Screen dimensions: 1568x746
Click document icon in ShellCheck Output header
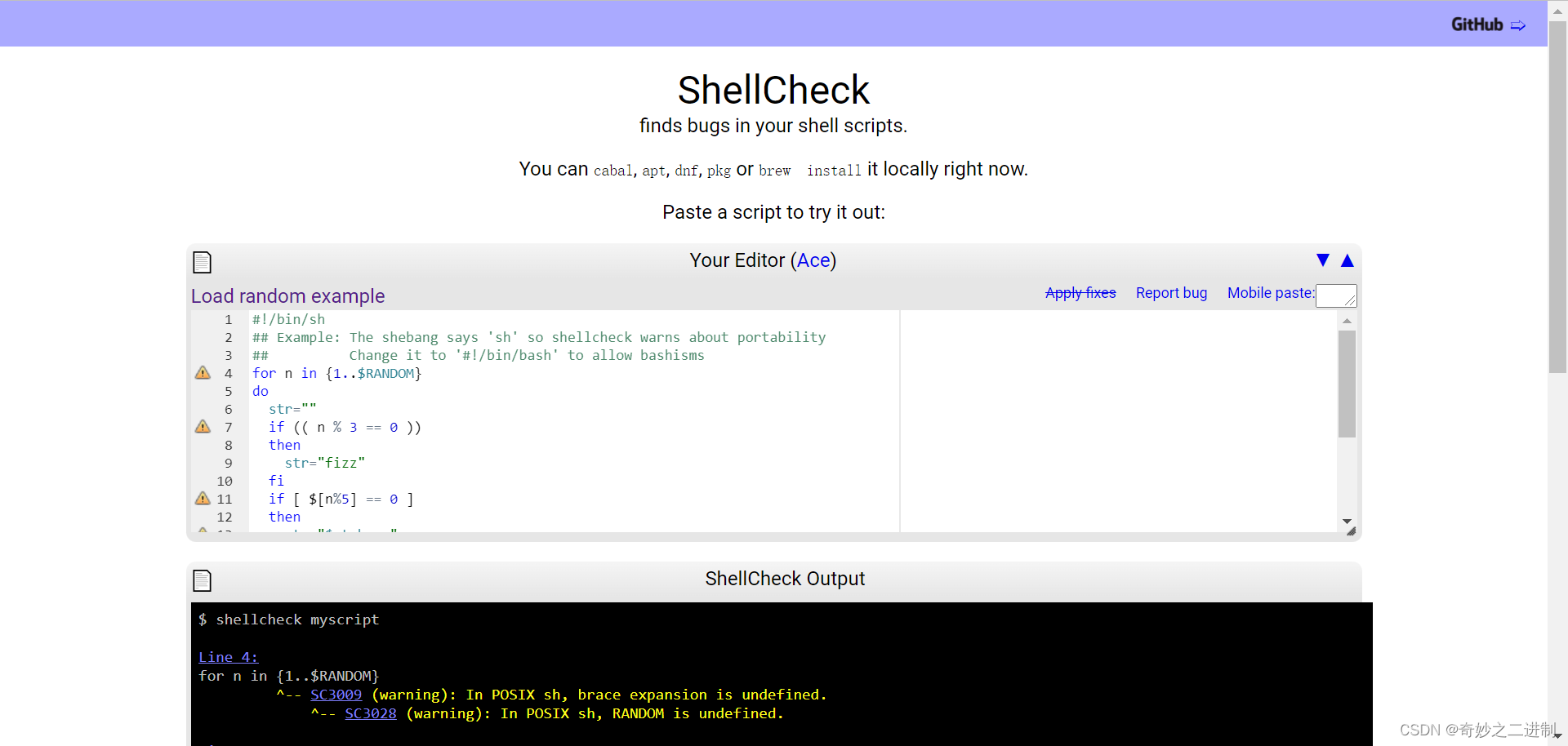pos(202,580)
